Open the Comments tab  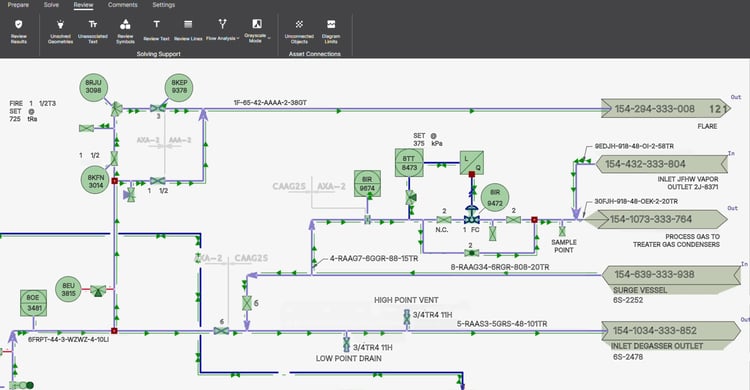[122, 5]
